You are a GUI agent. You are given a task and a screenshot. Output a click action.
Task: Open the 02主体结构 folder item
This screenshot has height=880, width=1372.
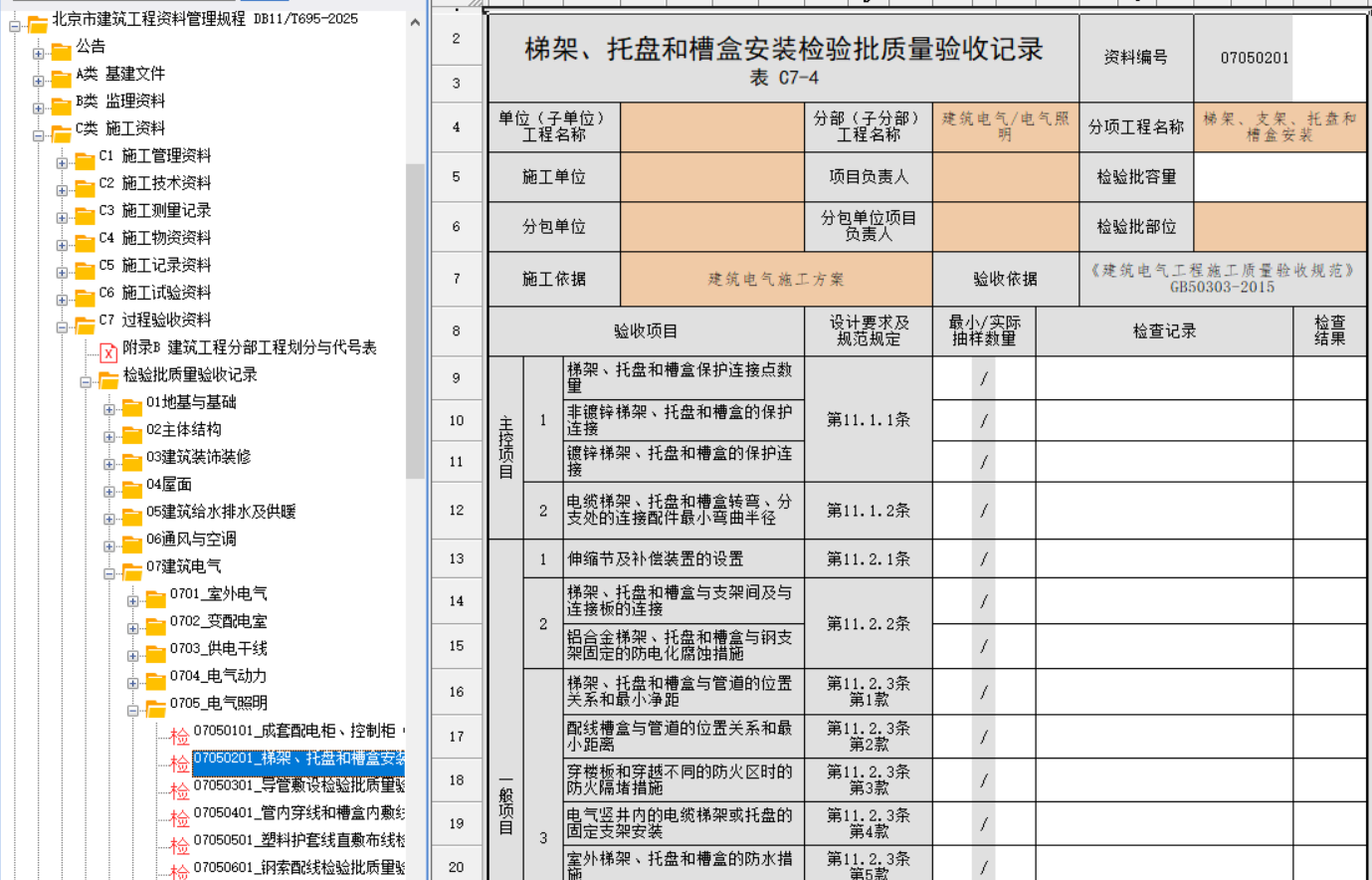184,430
